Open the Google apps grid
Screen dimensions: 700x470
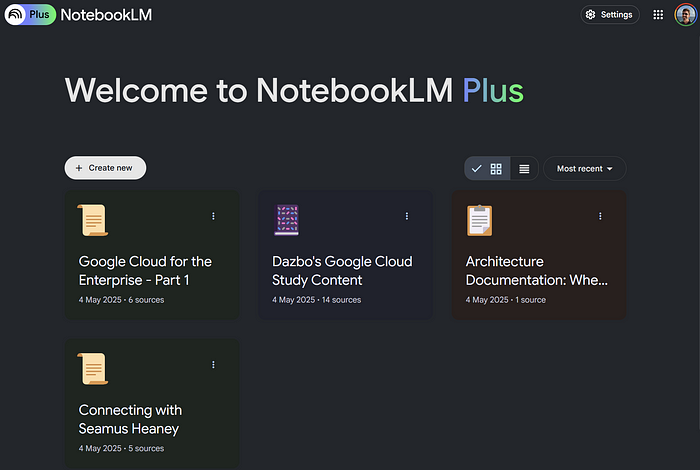pos(658,15)
